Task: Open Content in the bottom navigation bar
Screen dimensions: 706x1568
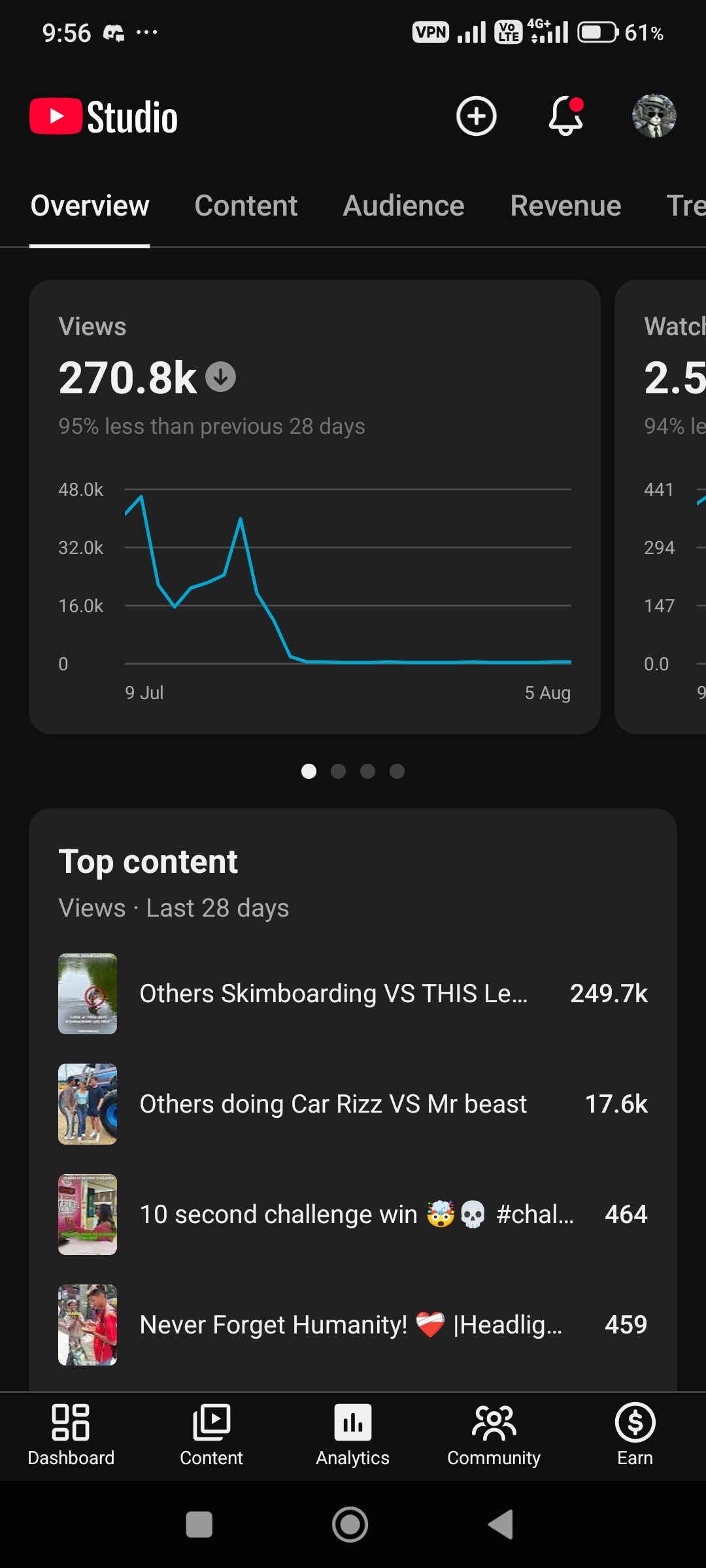Action: [211, 1435]
